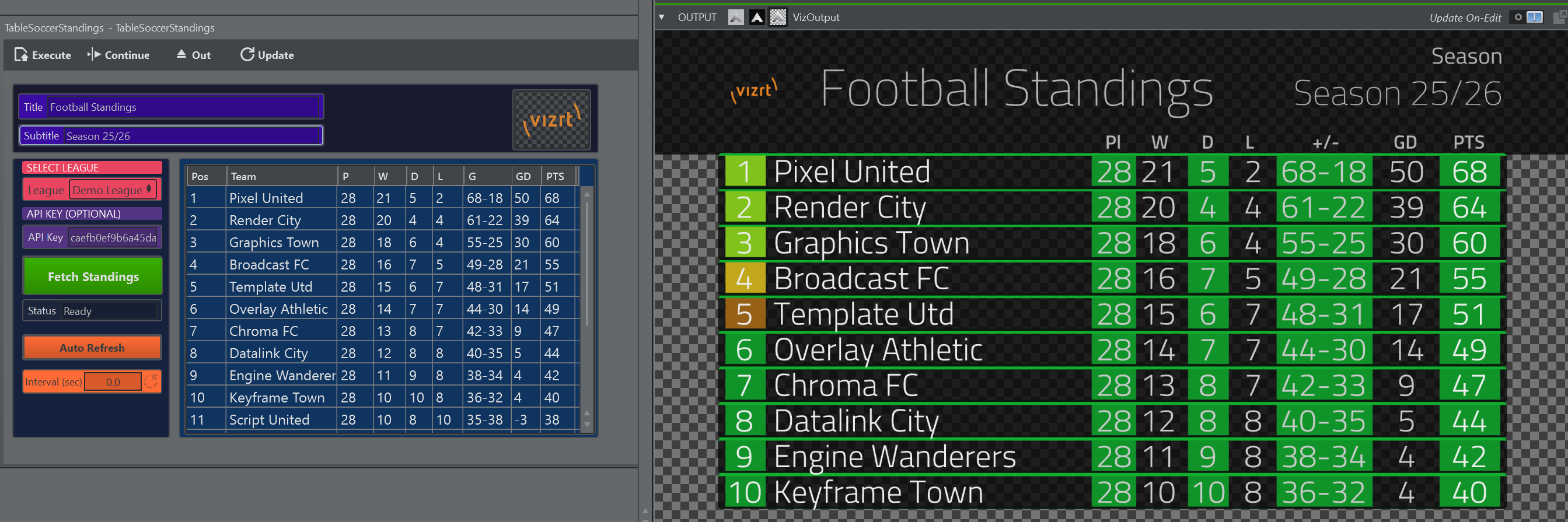Open the Demo League dropdown
Image resolution: width=1568 pixels, height=522 pixels.
pos(113,190)
